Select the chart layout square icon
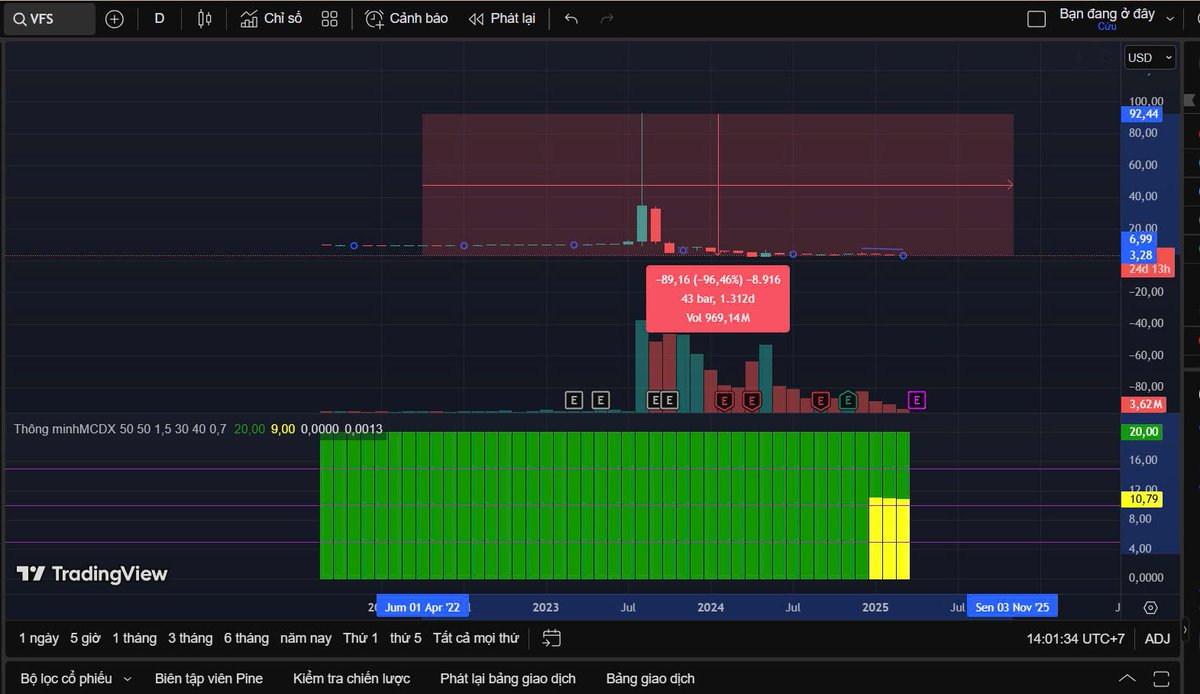 point(1037,19)
